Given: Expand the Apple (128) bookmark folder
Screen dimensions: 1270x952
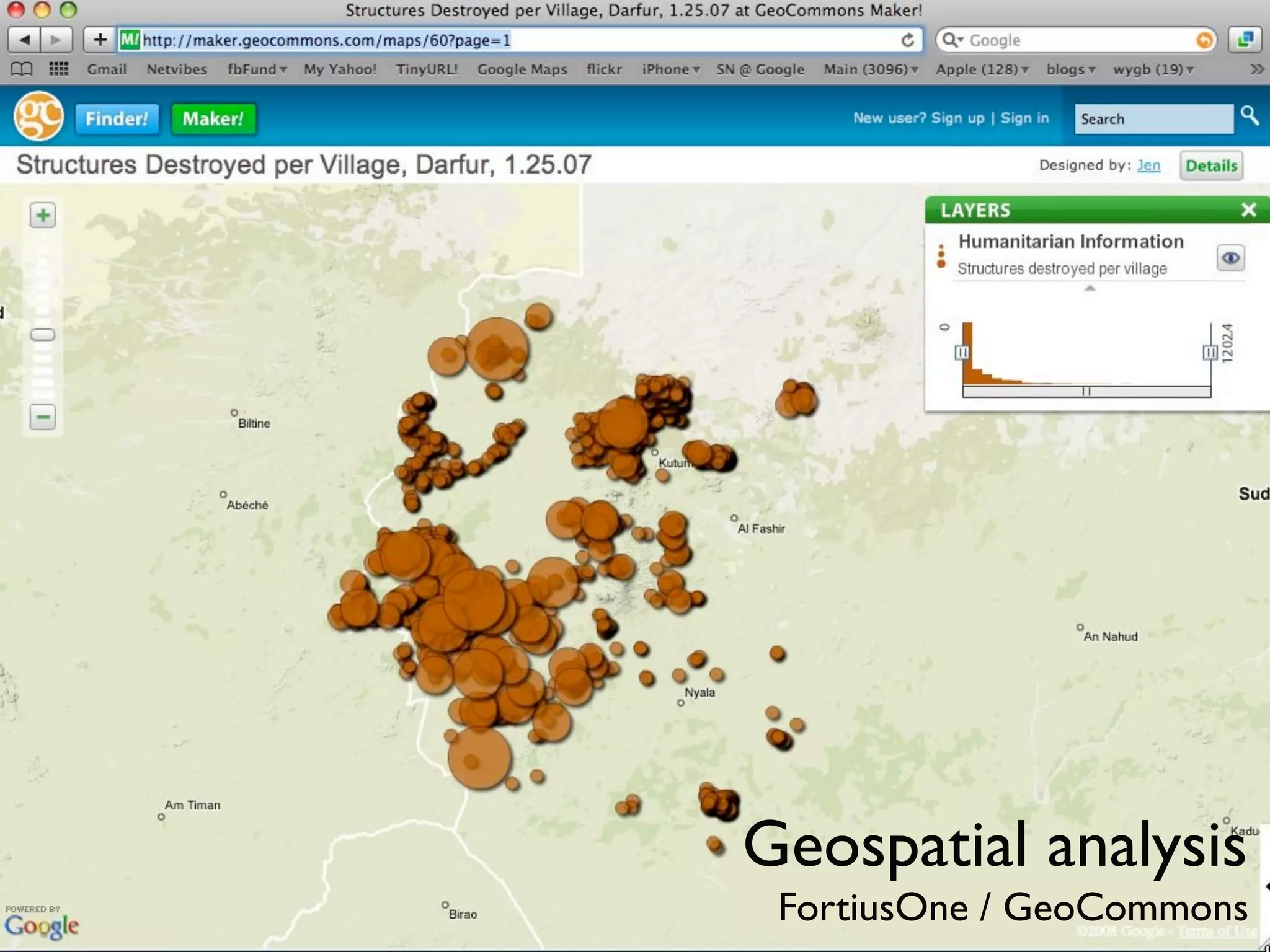Looking at the screenshot, I should tap(982, 69).
